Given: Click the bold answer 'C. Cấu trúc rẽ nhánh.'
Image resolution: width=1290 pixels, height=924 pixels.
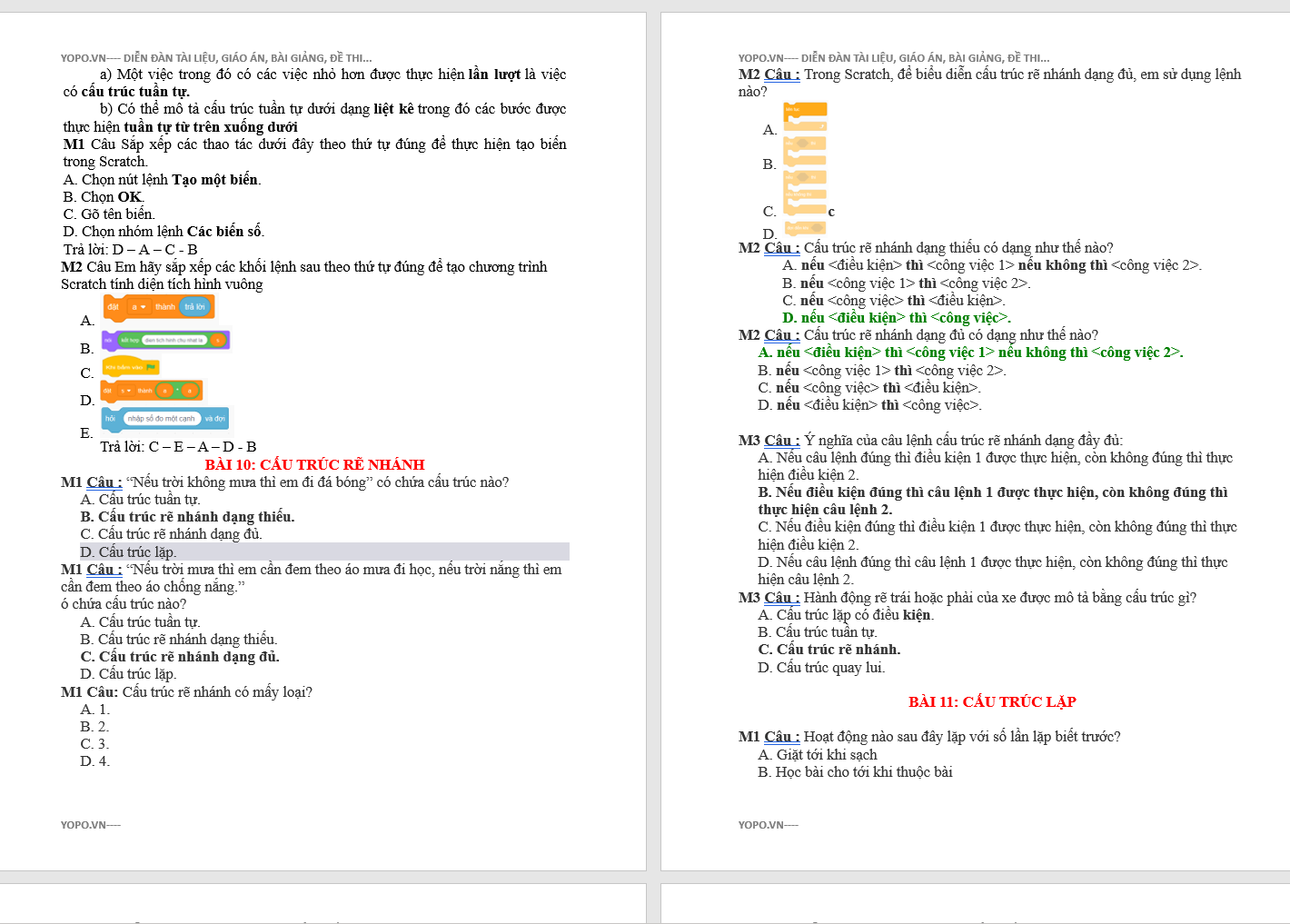Looking at the screenshot, I should 829,649.
